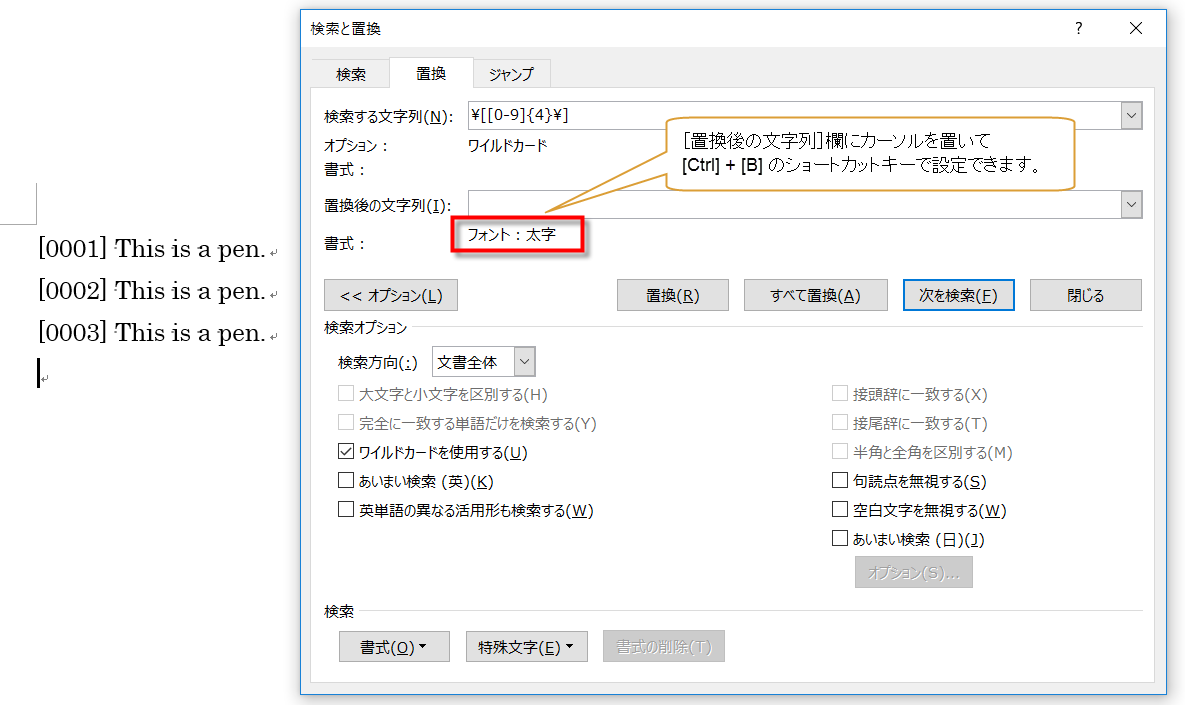1185x705 pixels.
Task: Open the 特殊文字 menu button
Action: 526,647
